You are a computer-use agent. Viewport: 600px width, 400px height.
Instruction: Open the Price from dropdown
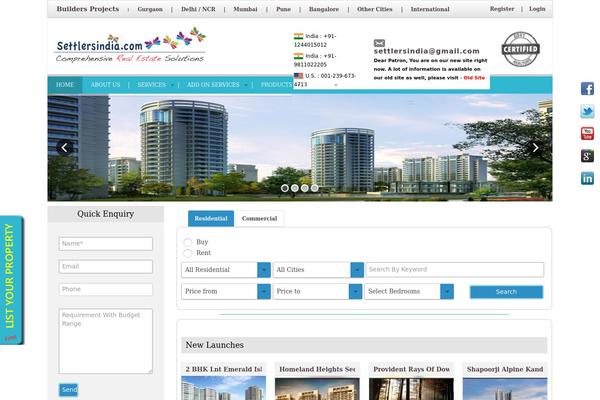[226, 292]
